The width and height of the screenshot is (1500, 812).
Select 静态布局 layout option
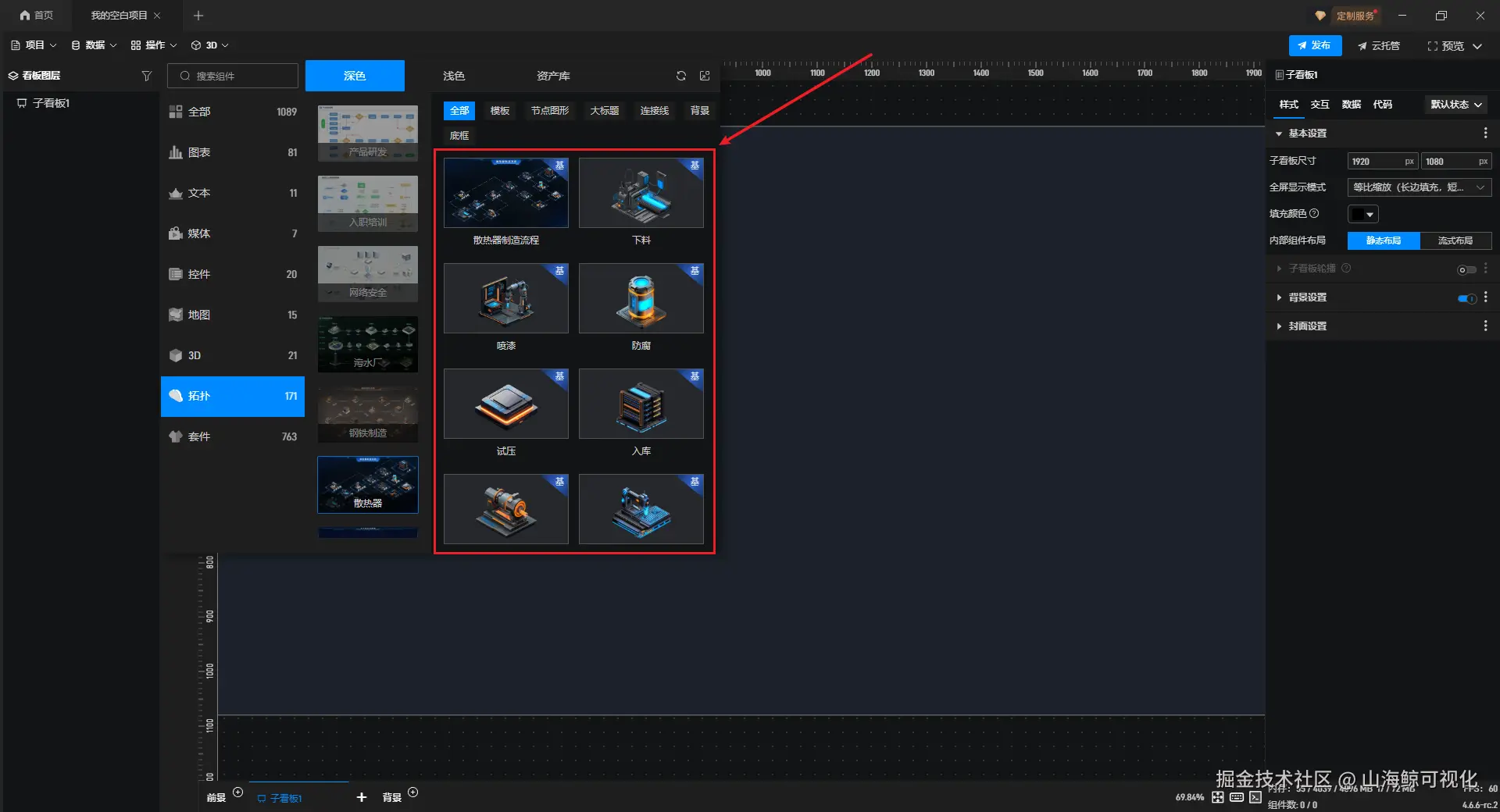[x=1384, y=240]
